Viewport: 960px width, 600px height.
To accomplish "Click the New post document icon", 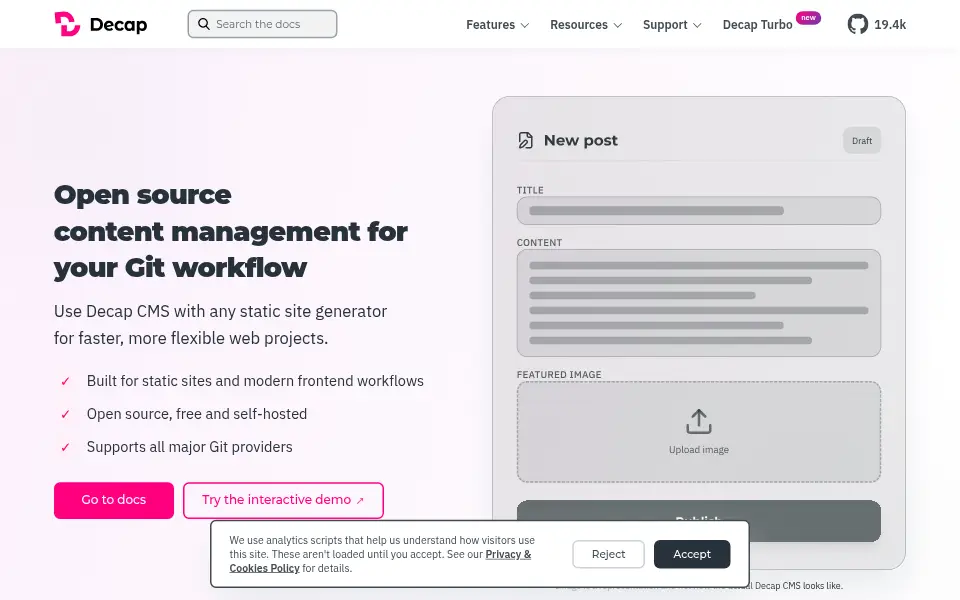I will (525, 140).
